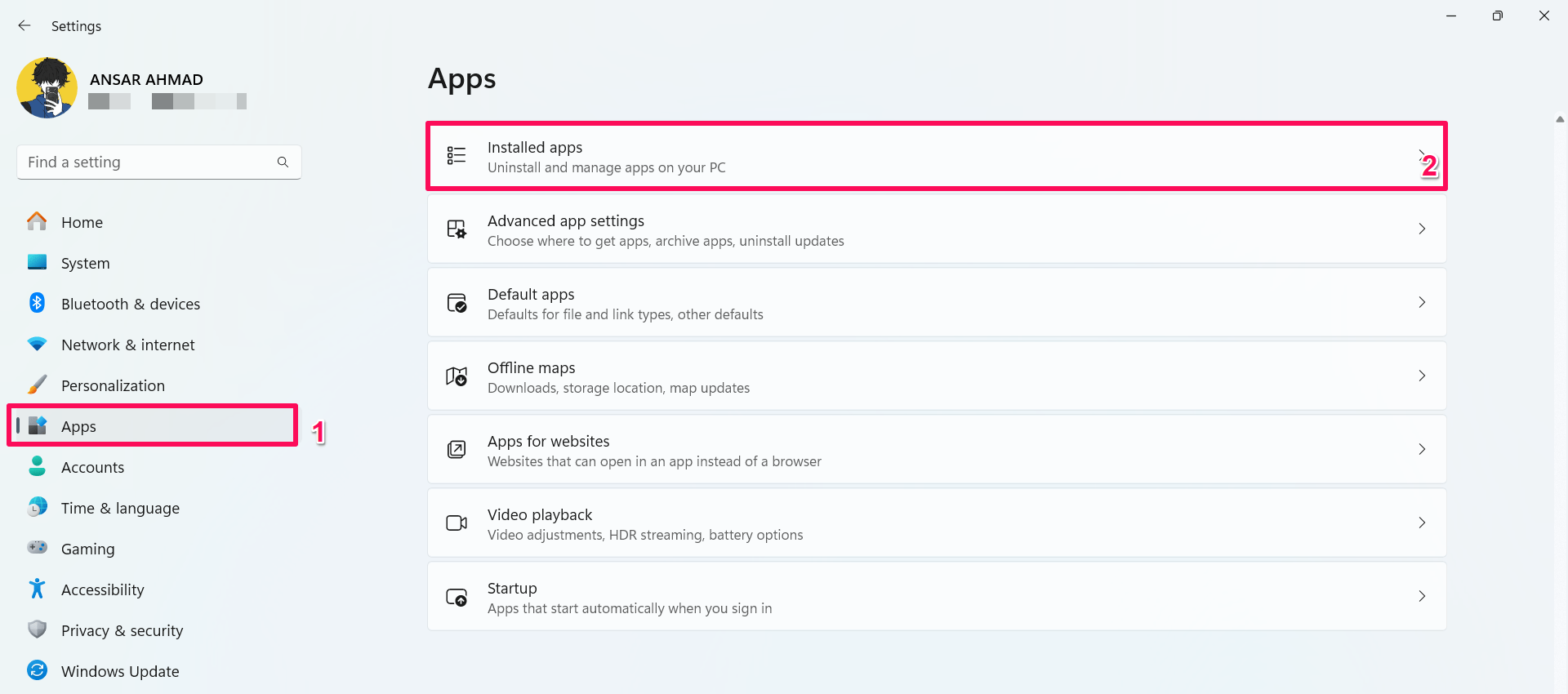The width and height of the screenshot is (1568, 694).
Task: Click 'Uninstall and manage apps on your PC'
Action: coord(607,167)
